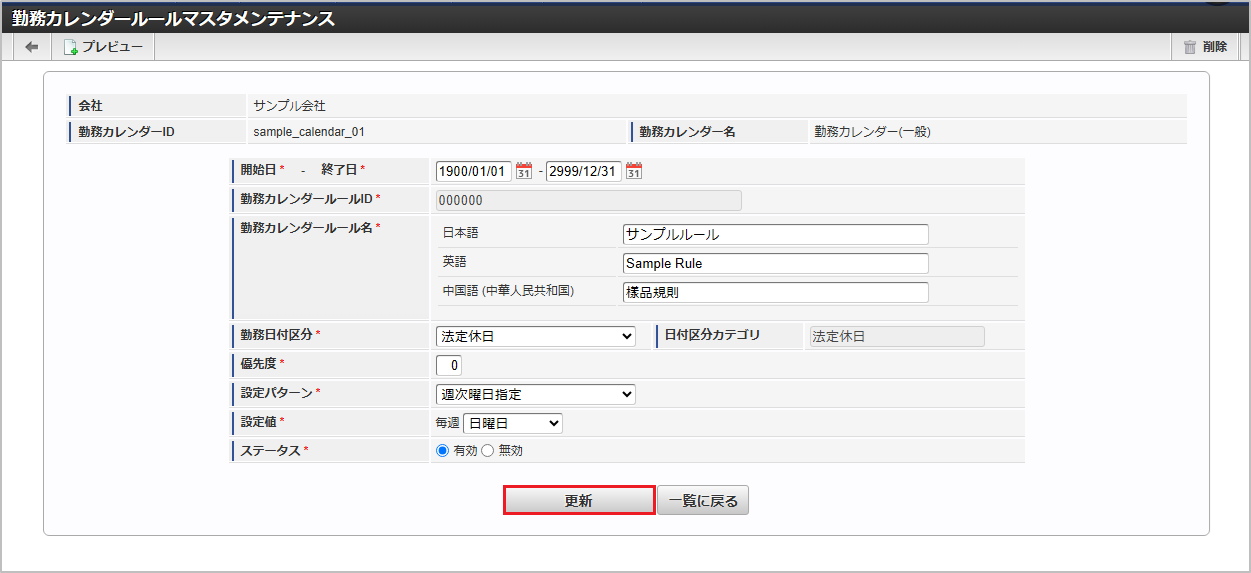Open the end date calendar picker
Viewport: 1251px width, 573px height.
[633, 171]
